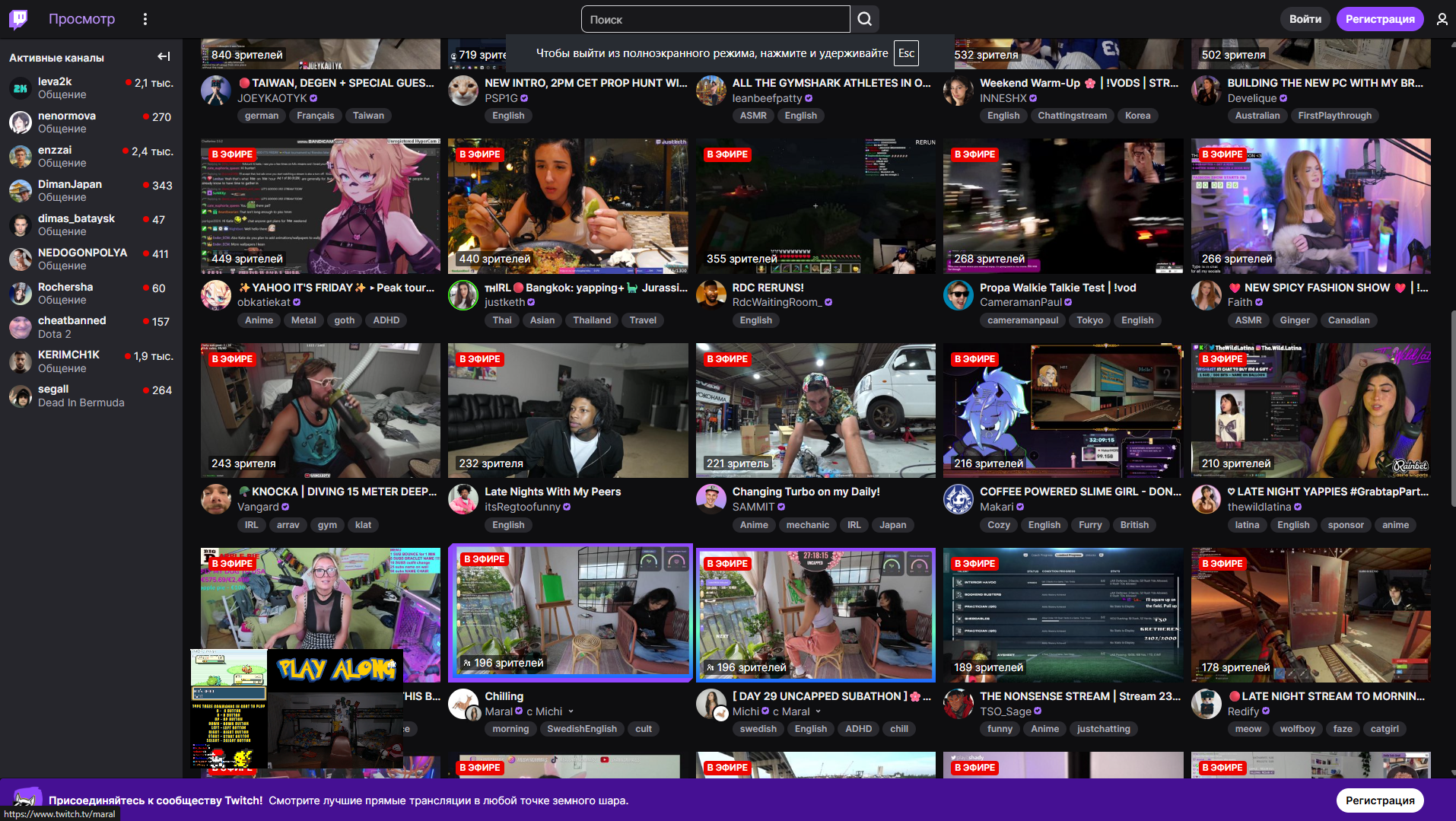Image resolution: width=1456 pixels, height=821 pixels.
Task: Open the RdcWaitingRoom_ channel link
Action: 777,302
